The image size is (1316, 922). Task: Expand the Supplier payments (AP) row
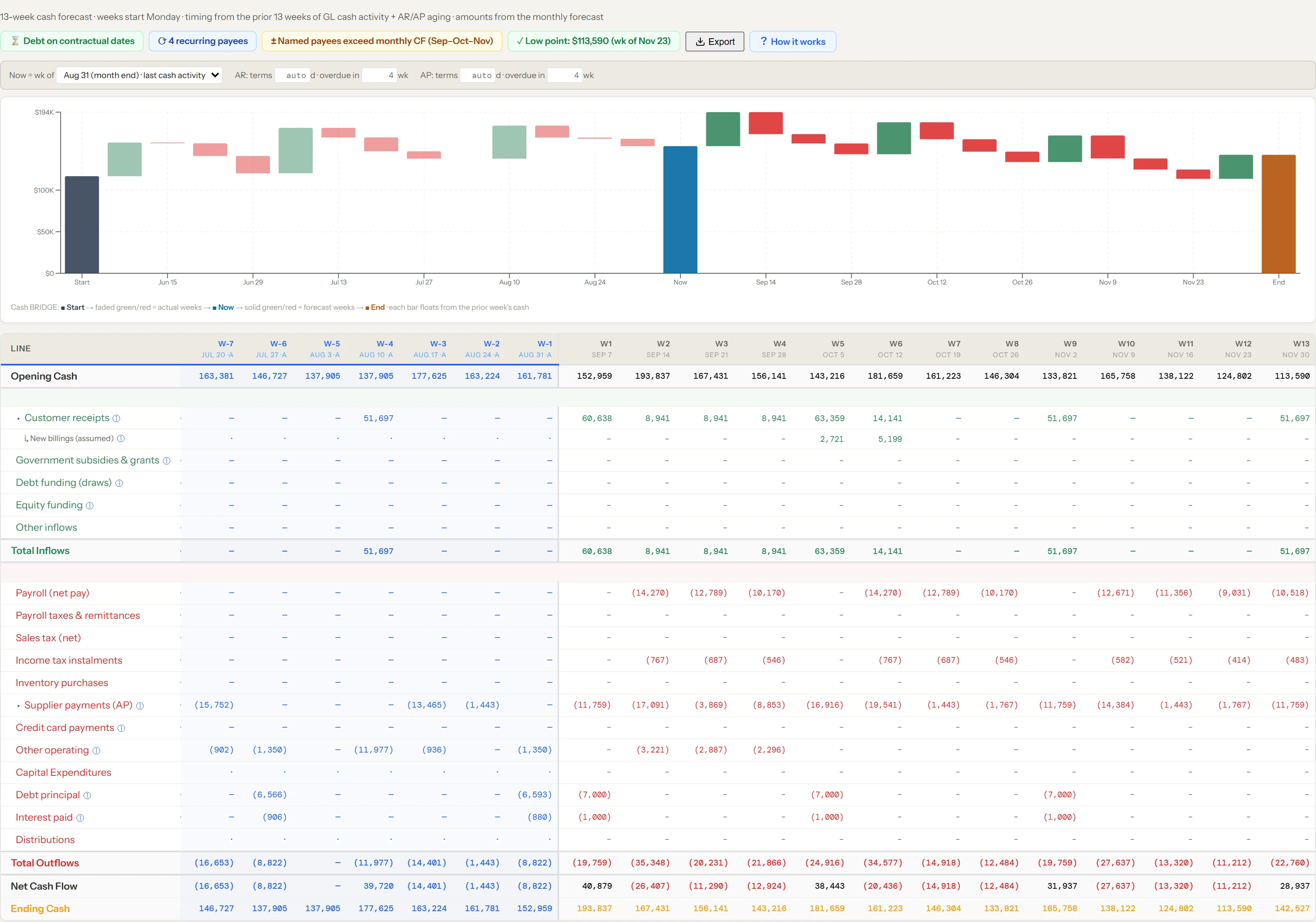[18, 706]
